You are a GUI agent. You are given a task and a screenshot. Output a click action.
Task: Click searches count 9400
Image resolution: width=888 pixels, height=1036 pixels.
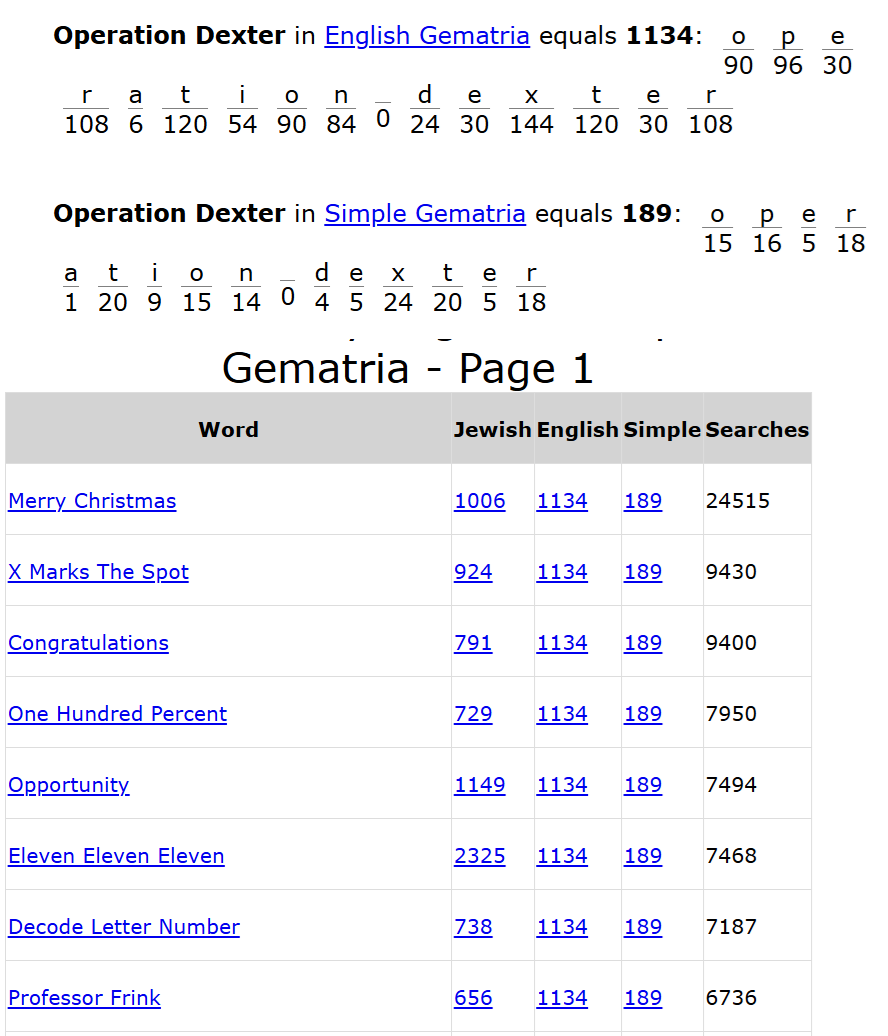click(x=731, y=644)
